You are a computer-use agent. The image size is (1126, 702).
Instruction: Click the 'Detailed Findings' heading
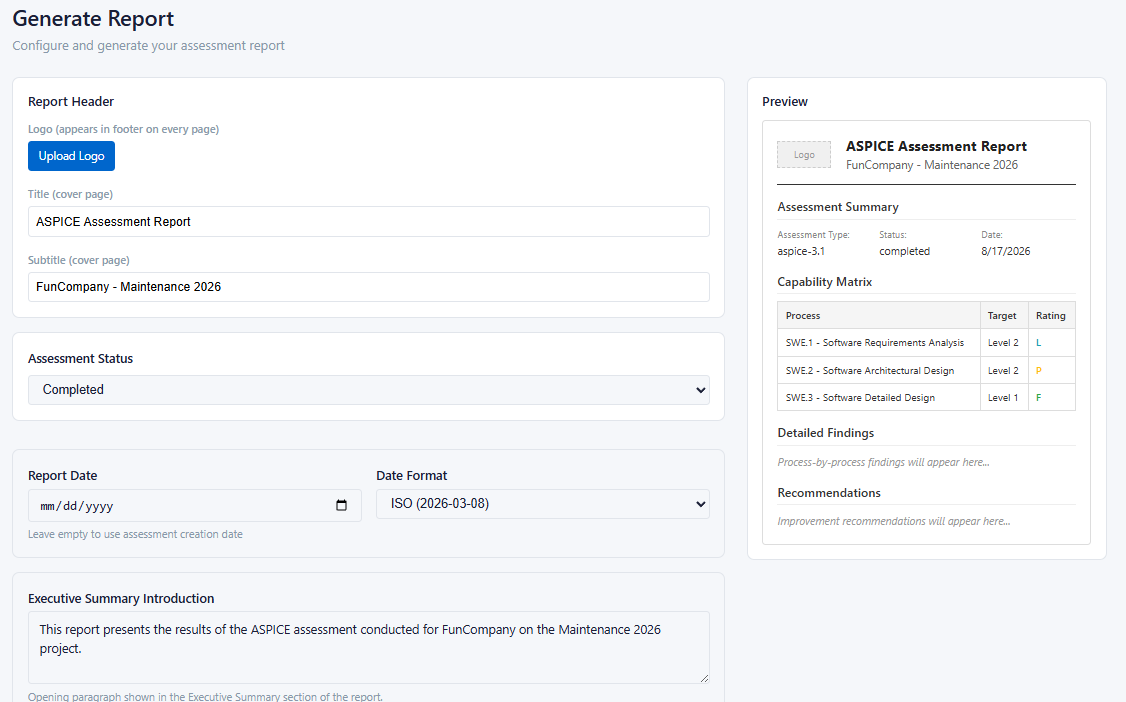[x=825, y=433]
